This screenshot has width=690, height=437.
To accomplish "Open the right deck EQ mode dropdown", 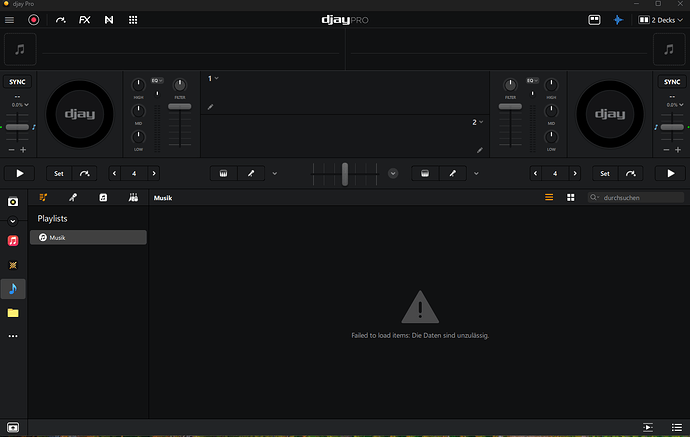I will (x=532, y=81).
